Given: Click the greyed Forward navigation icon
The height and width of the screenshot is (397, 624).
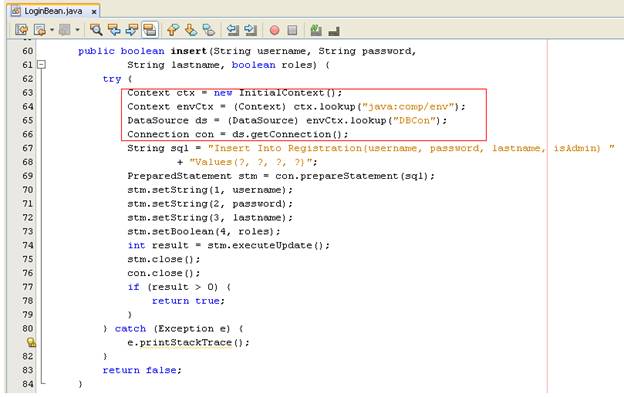Looking at the screenshot, I should [x=64, y=30].
